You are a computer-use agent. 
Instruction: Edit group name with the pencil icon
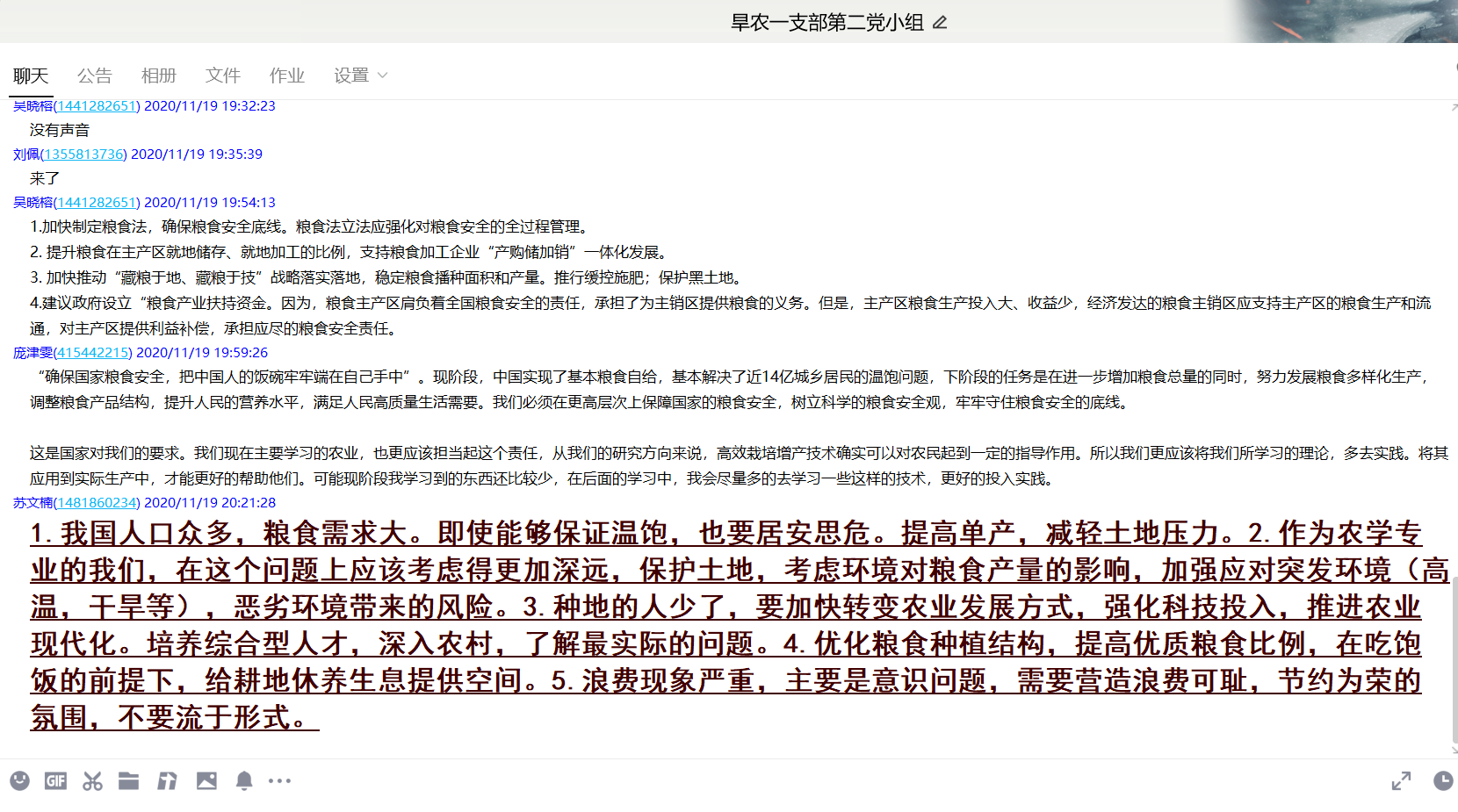(x=940, y=24)
